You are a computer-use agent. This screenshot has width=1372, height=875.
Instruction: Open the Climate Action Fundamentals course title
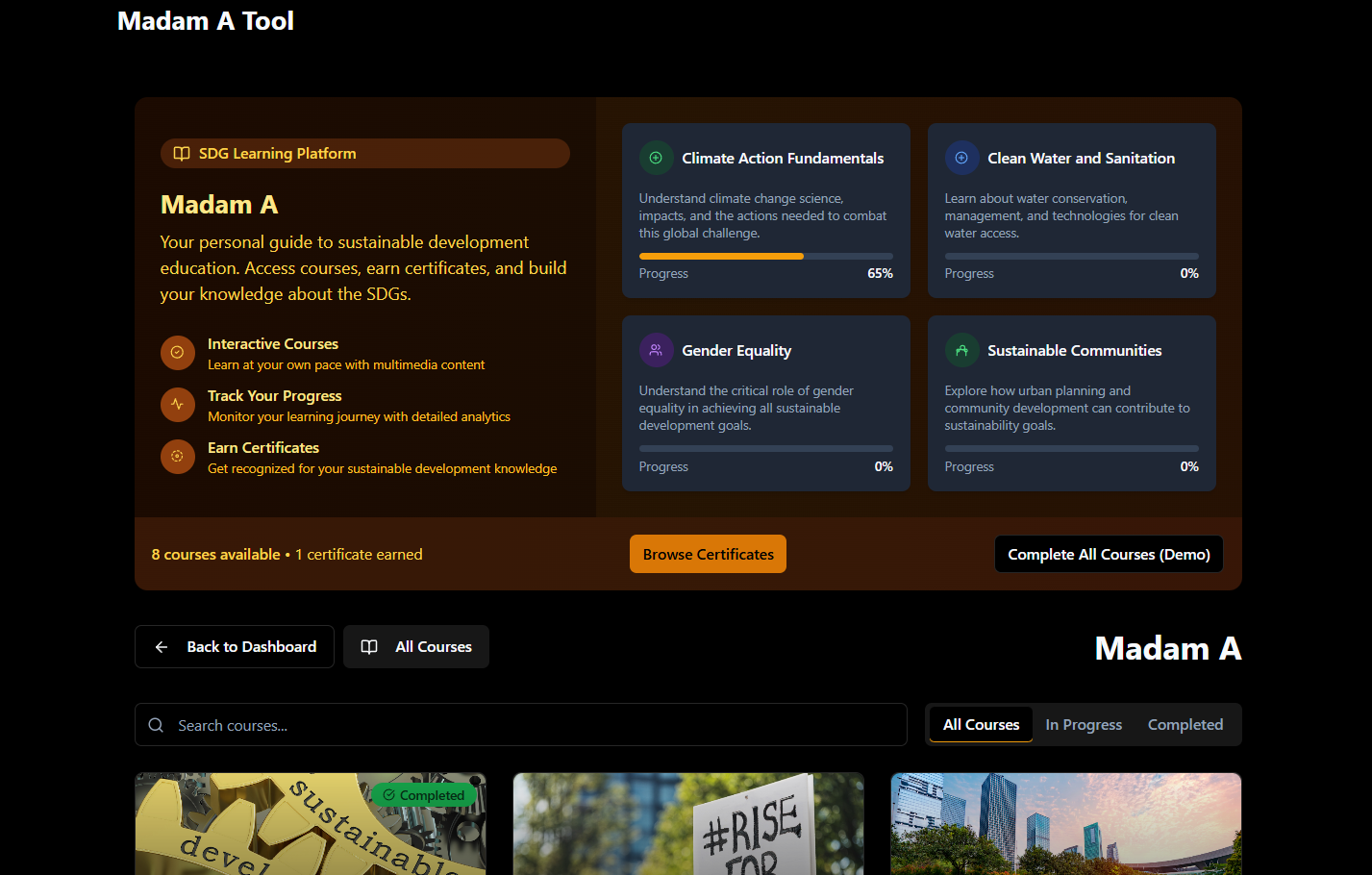click(x=783, y=158)
